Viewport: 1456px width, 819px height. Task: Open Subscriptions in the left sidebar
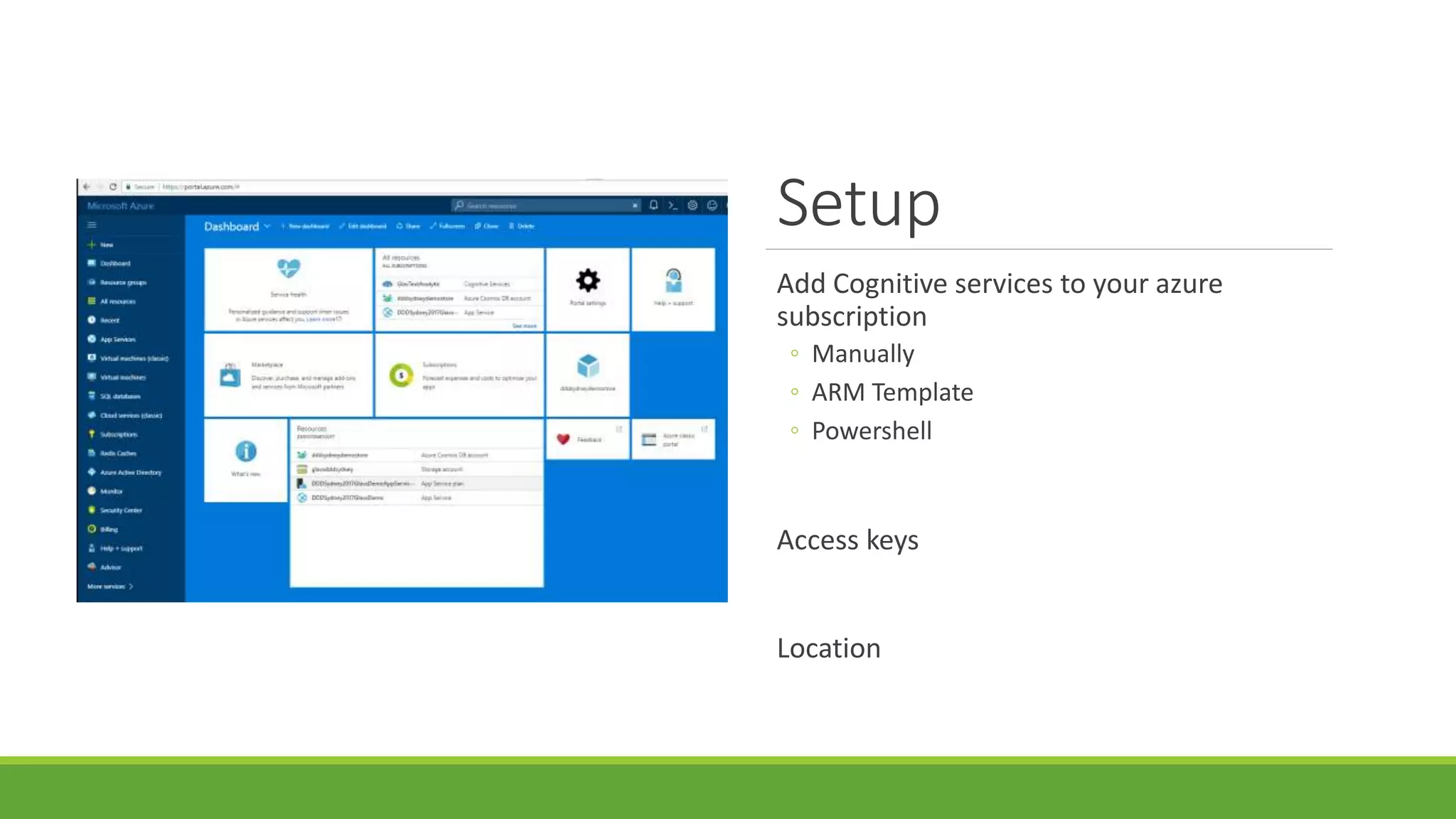pyautogui.click(x=119, y=434)
